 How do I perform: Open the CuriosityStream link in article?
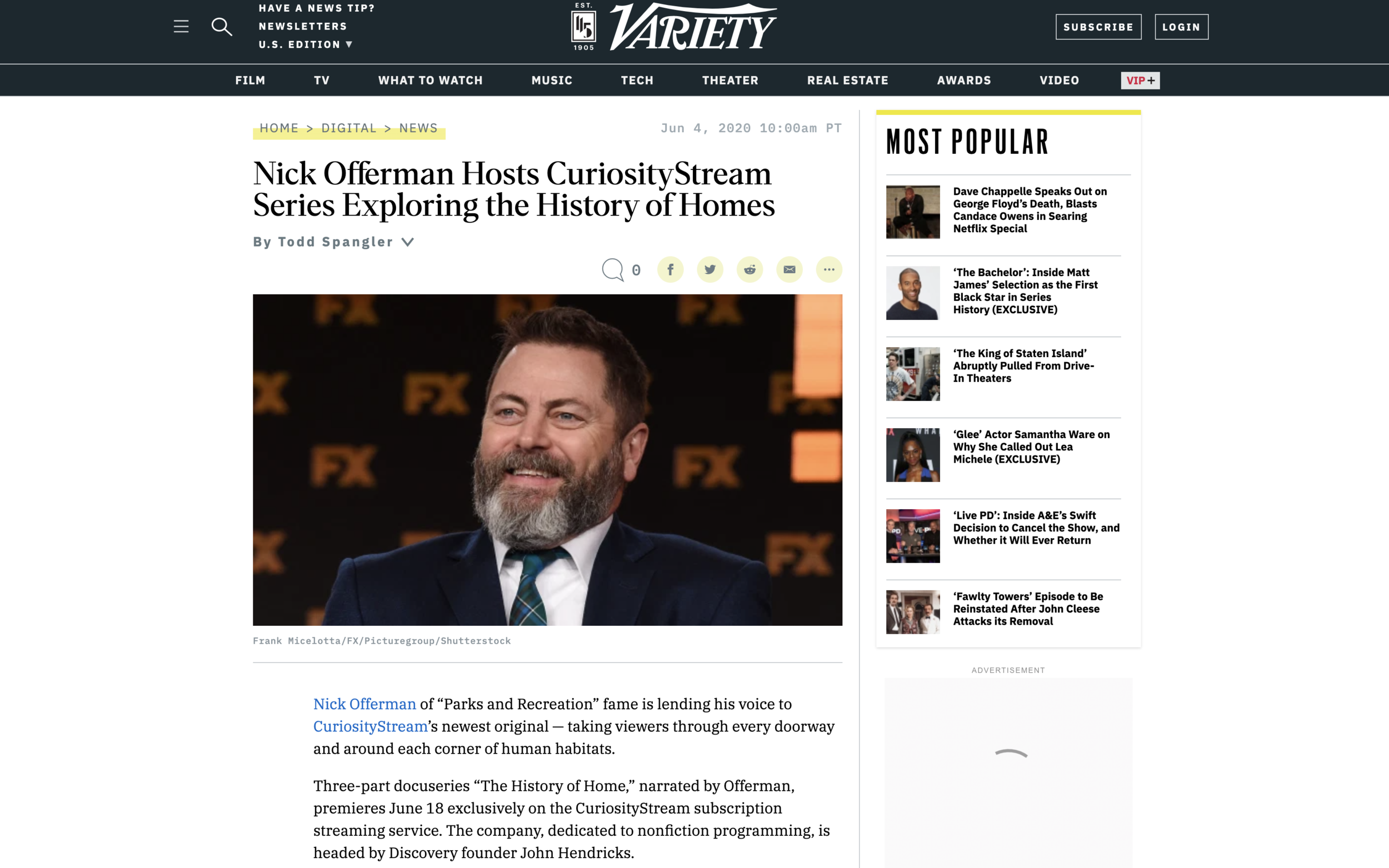[x=371, y=726]
